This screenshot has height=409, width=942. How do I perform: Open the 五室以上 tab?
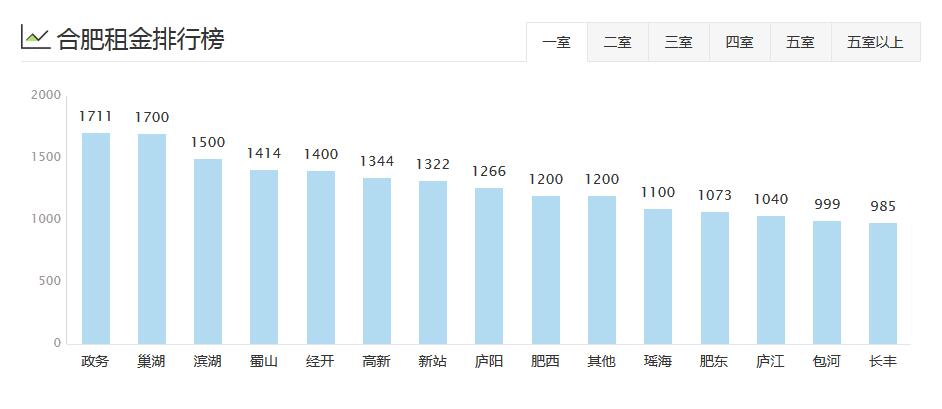[875, 42]
